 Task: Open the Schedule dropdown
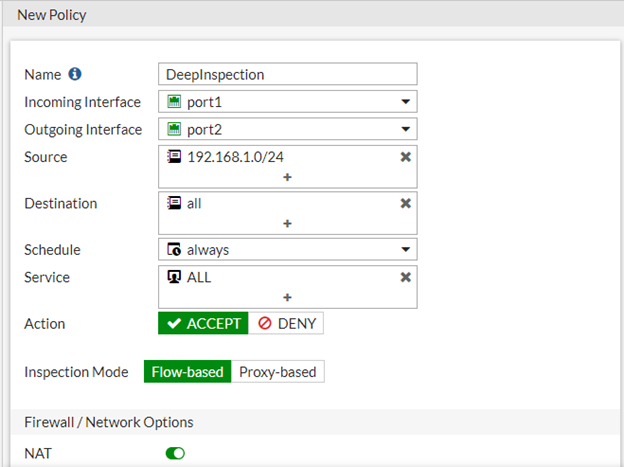coord(405,249)
